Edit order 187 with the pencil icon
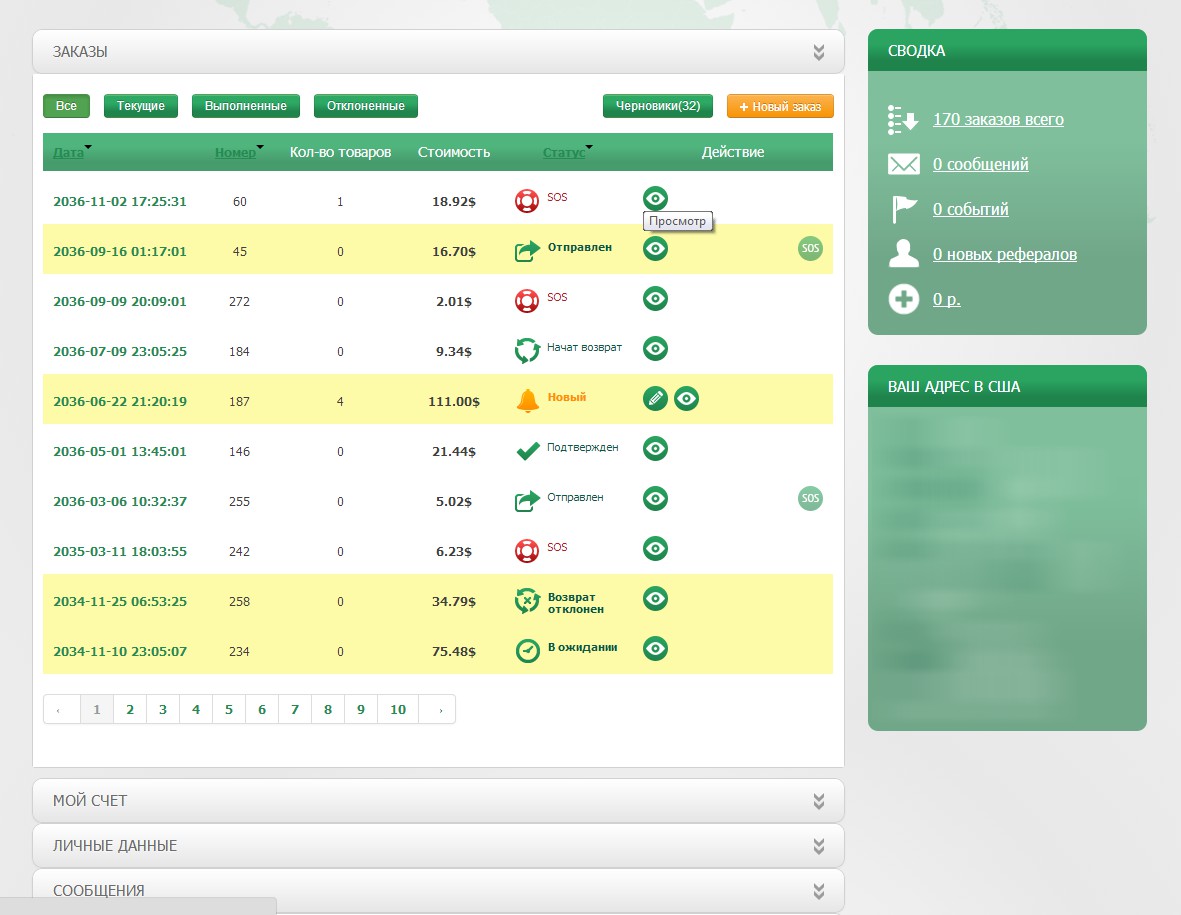The width and height of the screenshot is (1181, 915). tap(655, 398)
